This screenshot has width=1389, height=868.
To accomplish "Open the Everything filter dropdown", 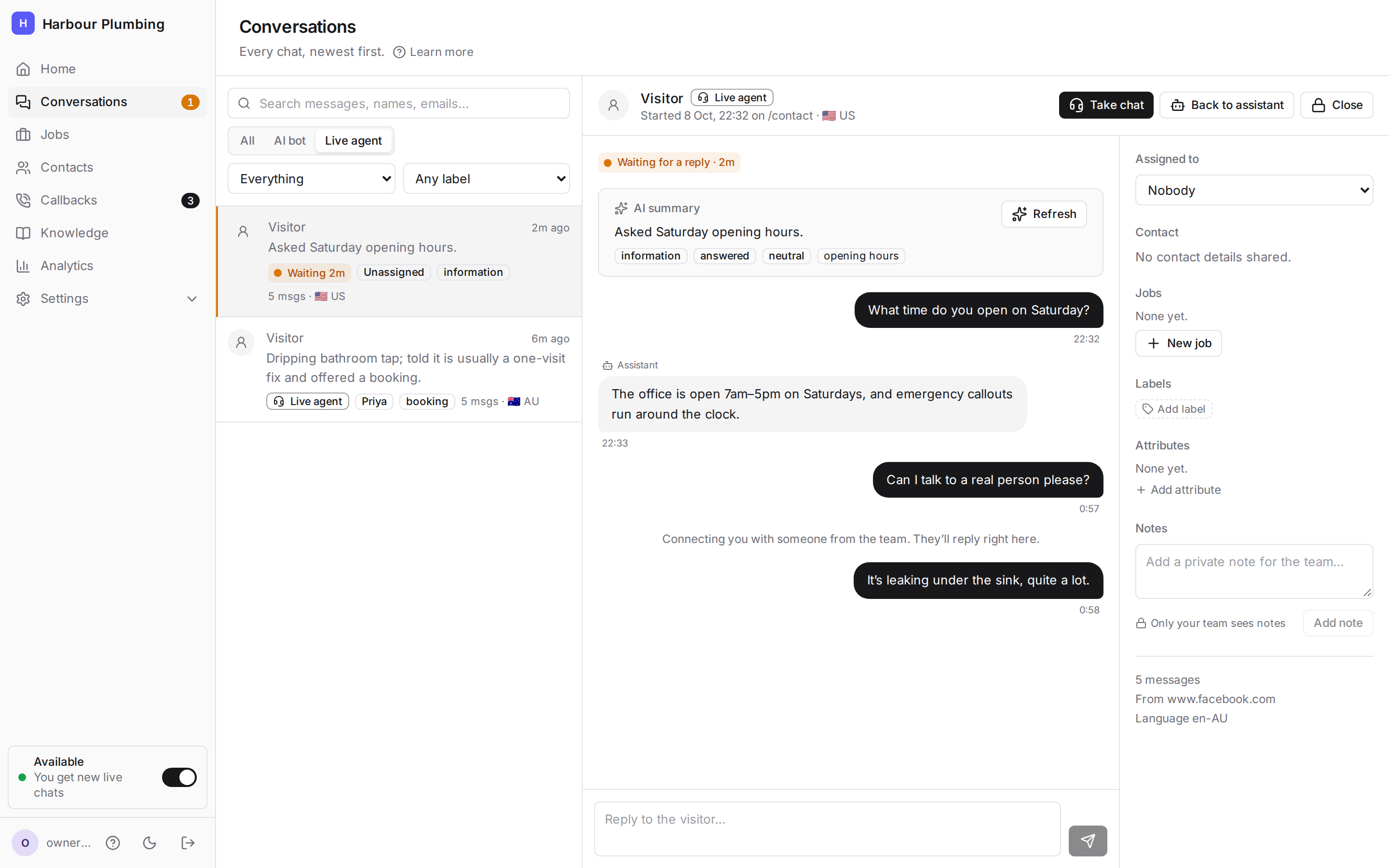I will tap(312, 178).
